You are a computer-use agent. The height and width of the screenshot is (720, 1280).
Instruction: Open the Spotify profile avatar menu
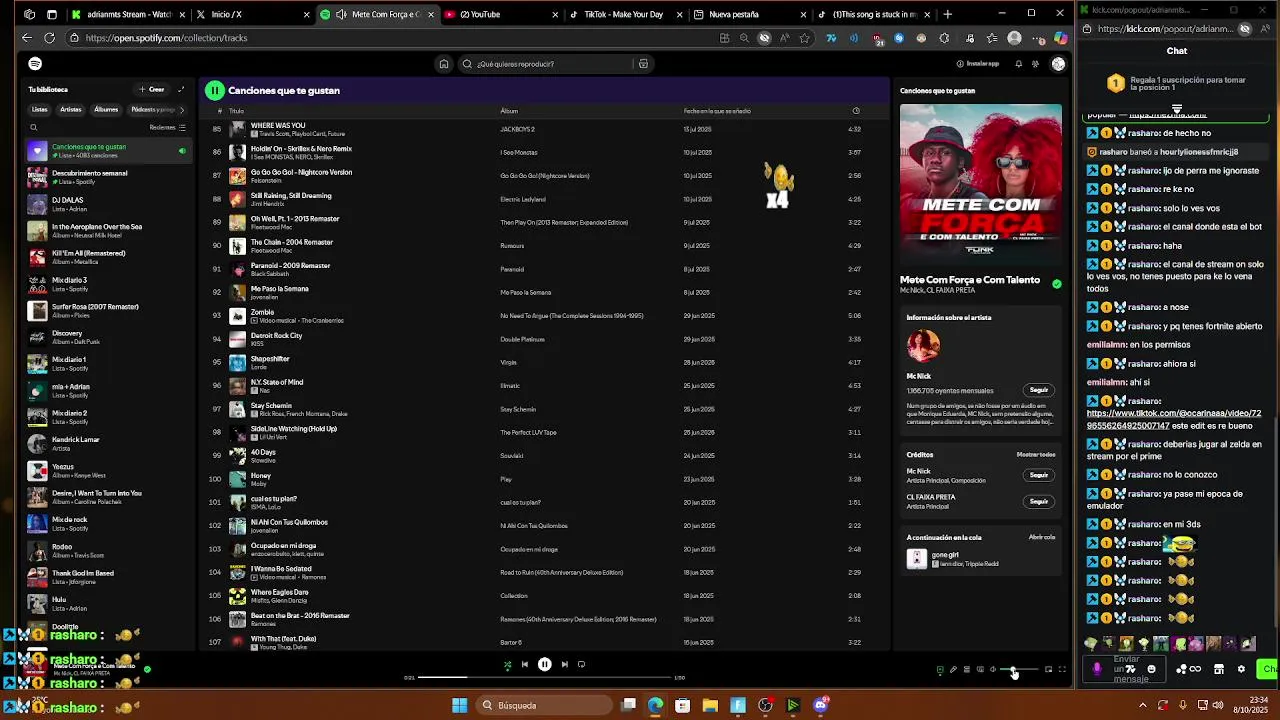pos(1057,63)
